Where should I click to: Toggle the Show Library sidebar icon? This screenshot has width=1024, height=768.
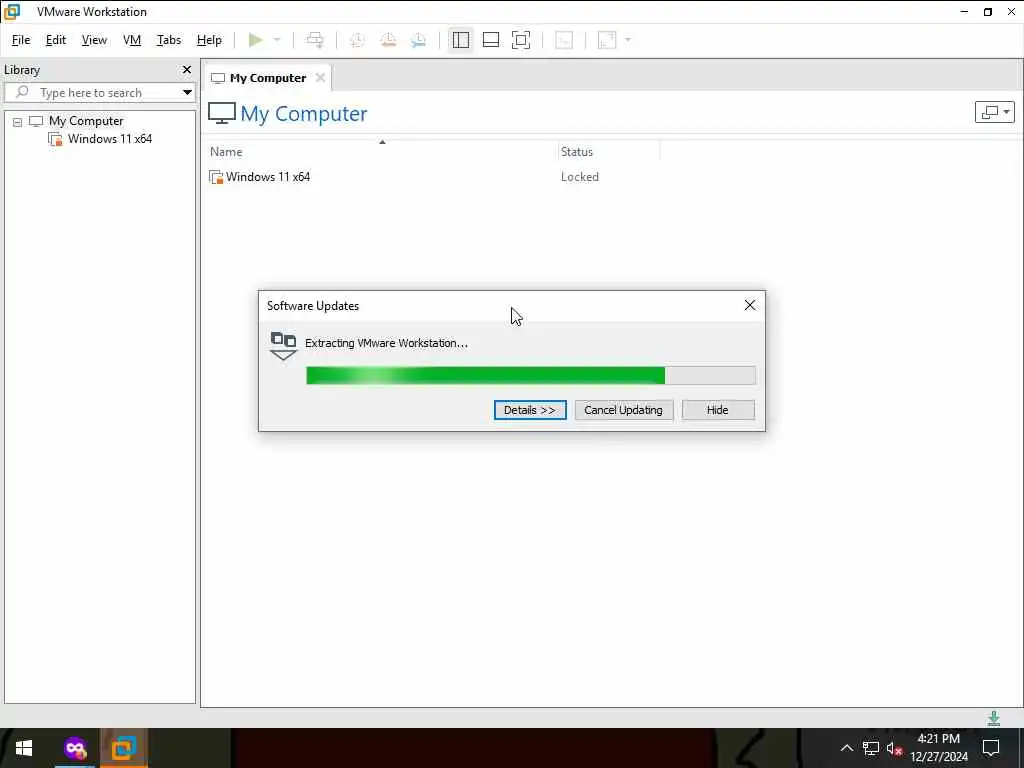click(460, 40)
